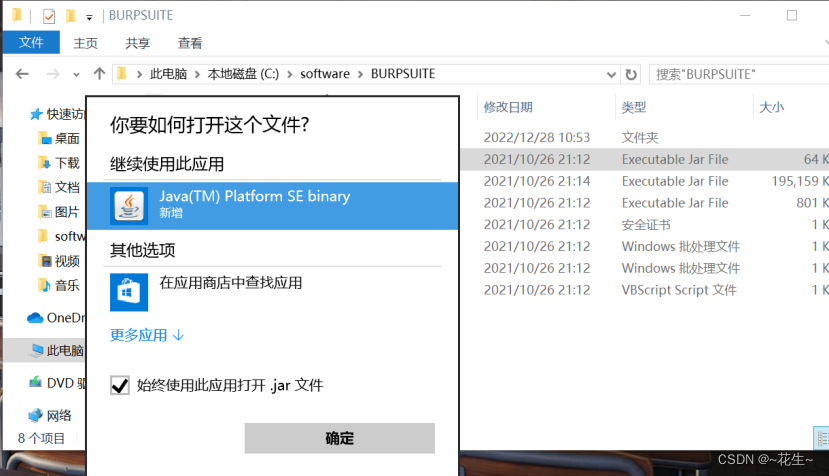This screenshot has height=476, width=829.
Task: Click the properties checkmark icon in title bar
Action: (49, 16)
